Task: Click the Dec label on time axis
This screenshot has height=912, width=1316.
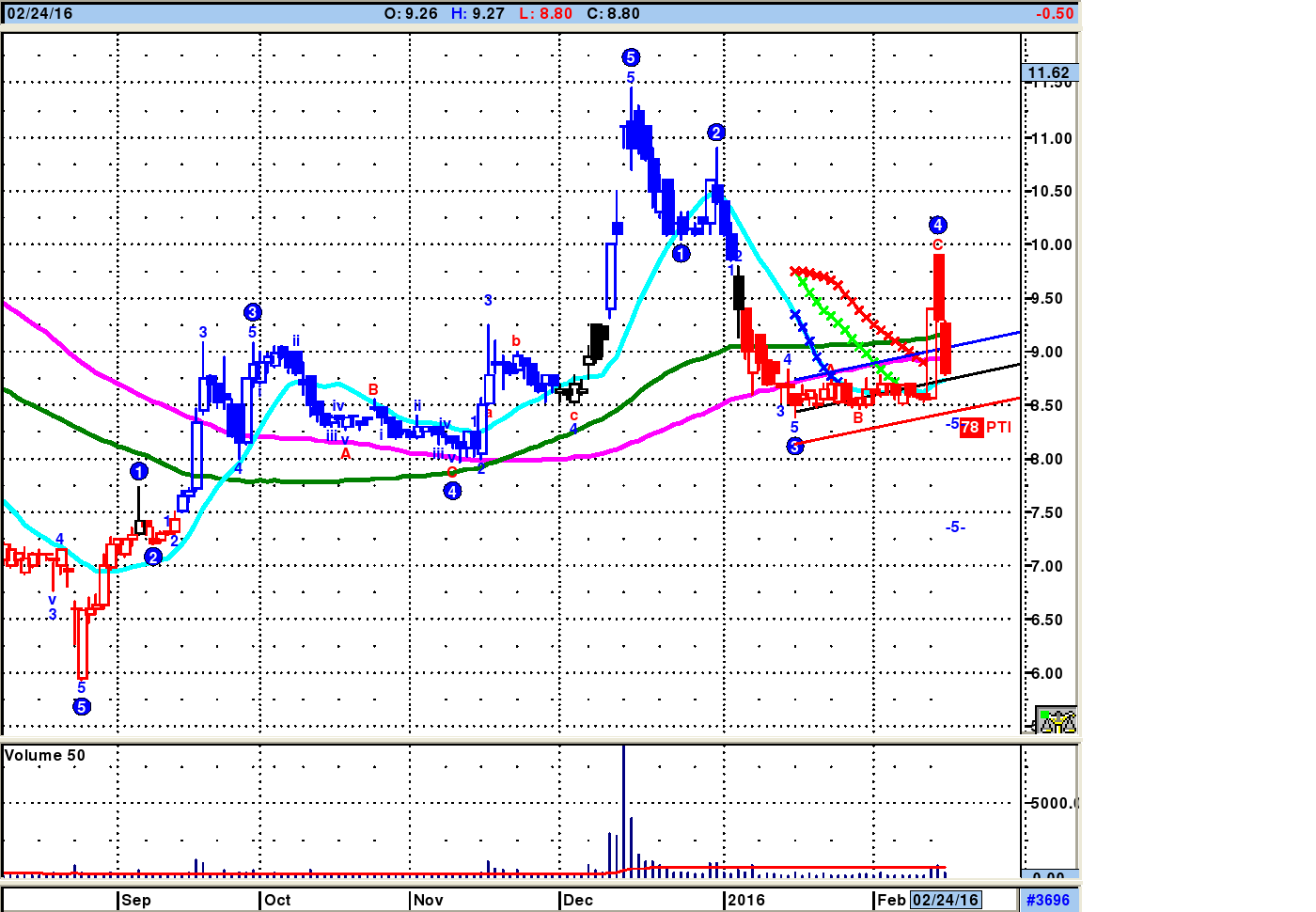Action: coord(578,900)
